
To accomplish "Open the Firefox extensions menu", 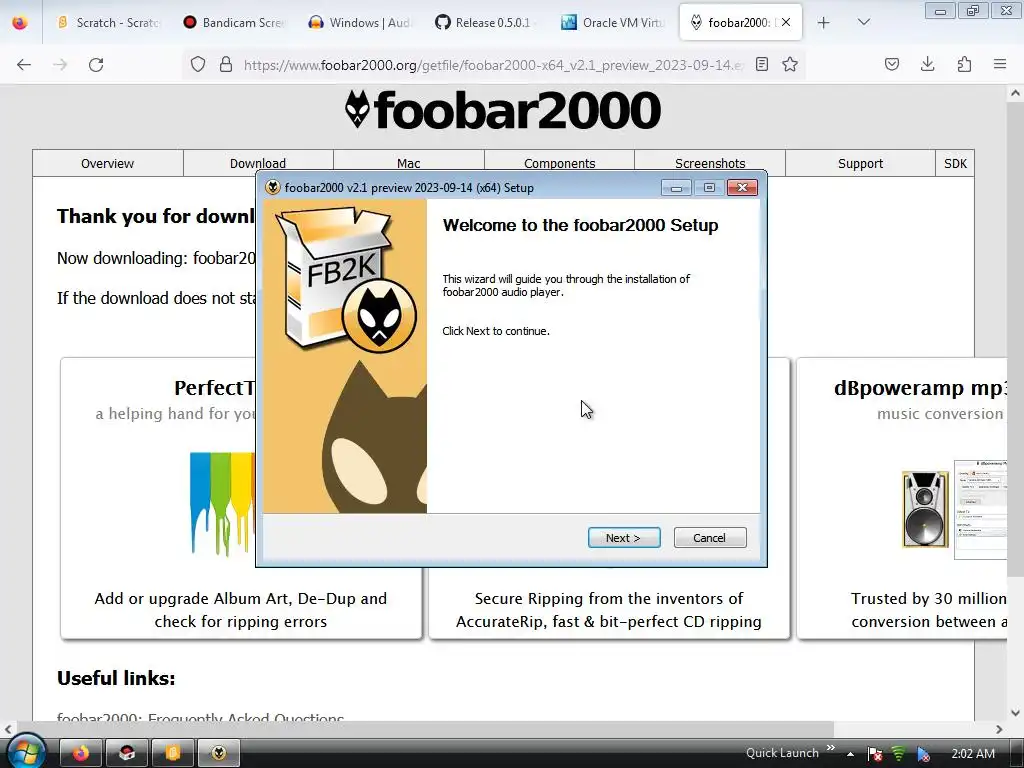I will [x=964, y=64].
